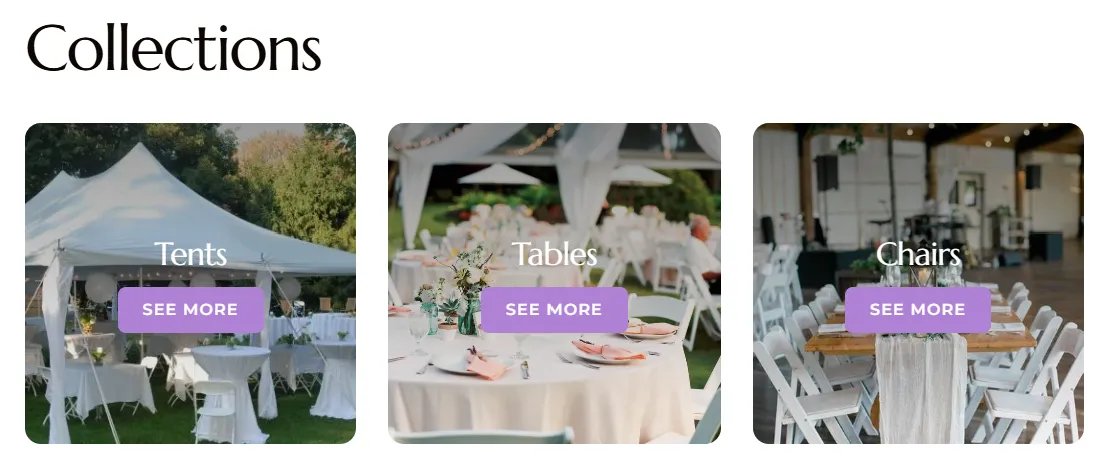1100x464 pixels.
Task: Click the See More button under Tables
Action: [x=554, y=310]
